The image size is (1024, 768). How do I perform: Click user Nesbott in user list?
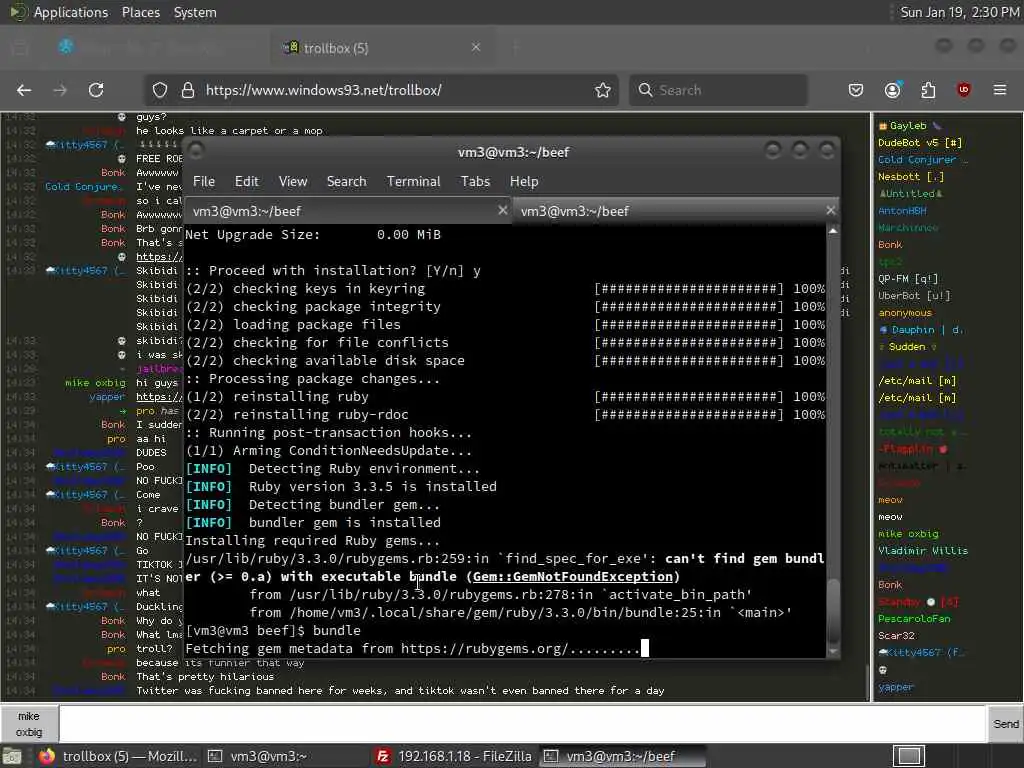tap(910, 176)
